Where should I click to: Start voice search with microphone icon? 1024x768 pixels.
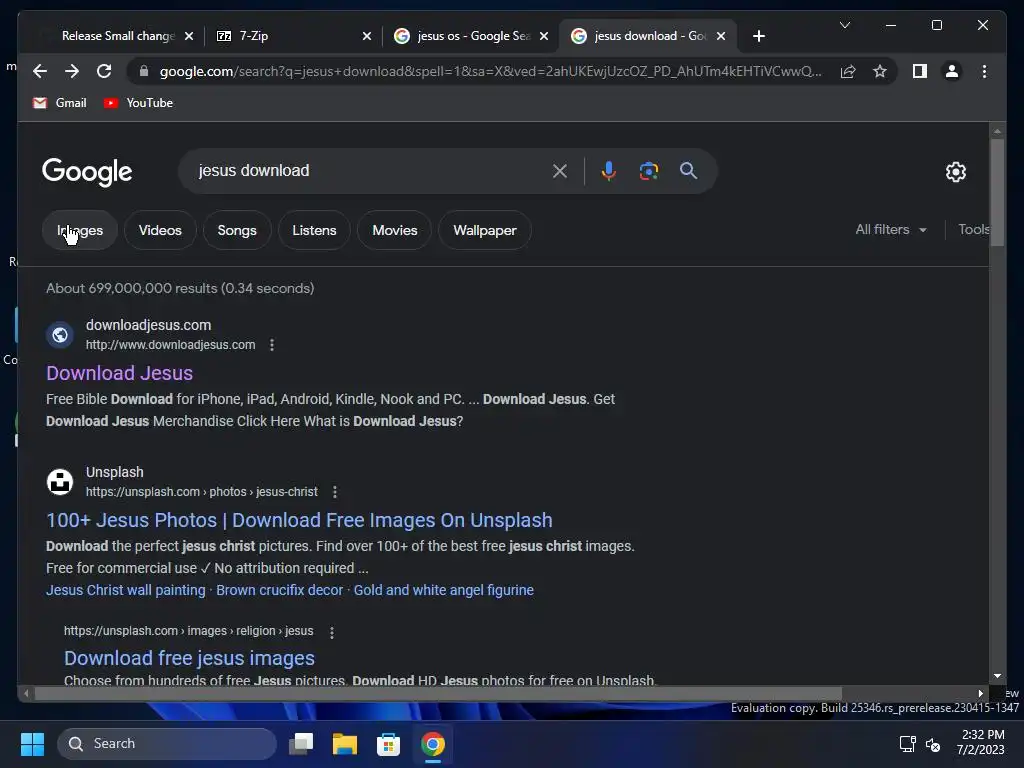[608, 171]
